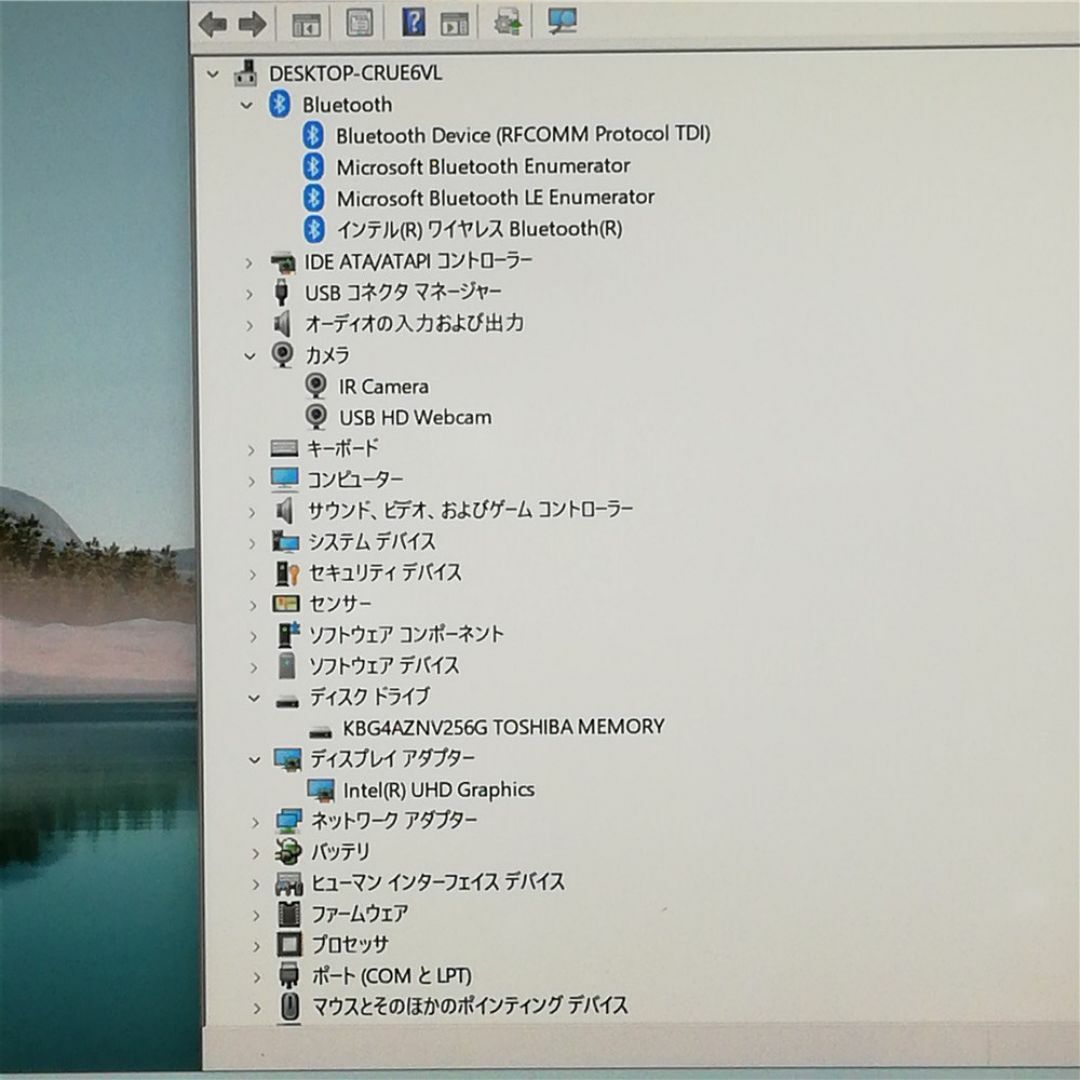Screen dimensions: 1080x1080
Task: Click the センサー category icon
Action: click(x=286, y=603)
